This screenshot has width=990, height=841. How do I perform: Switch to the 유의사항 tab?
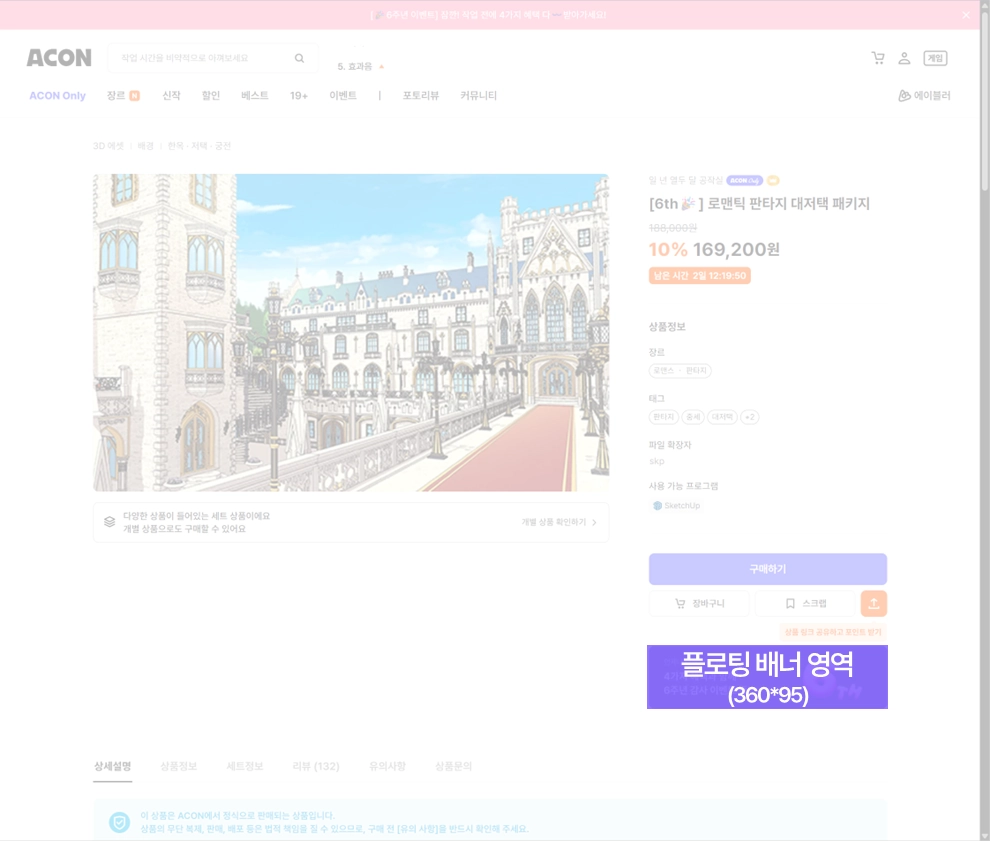point(387,766)
